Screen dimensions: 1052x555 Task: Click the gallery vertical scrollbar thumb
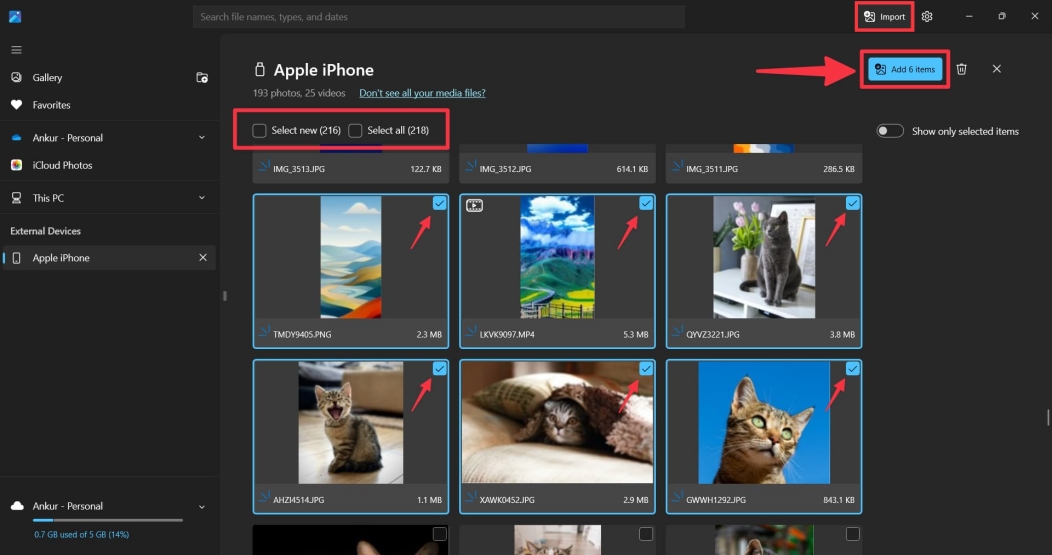tap(1048, 417)
